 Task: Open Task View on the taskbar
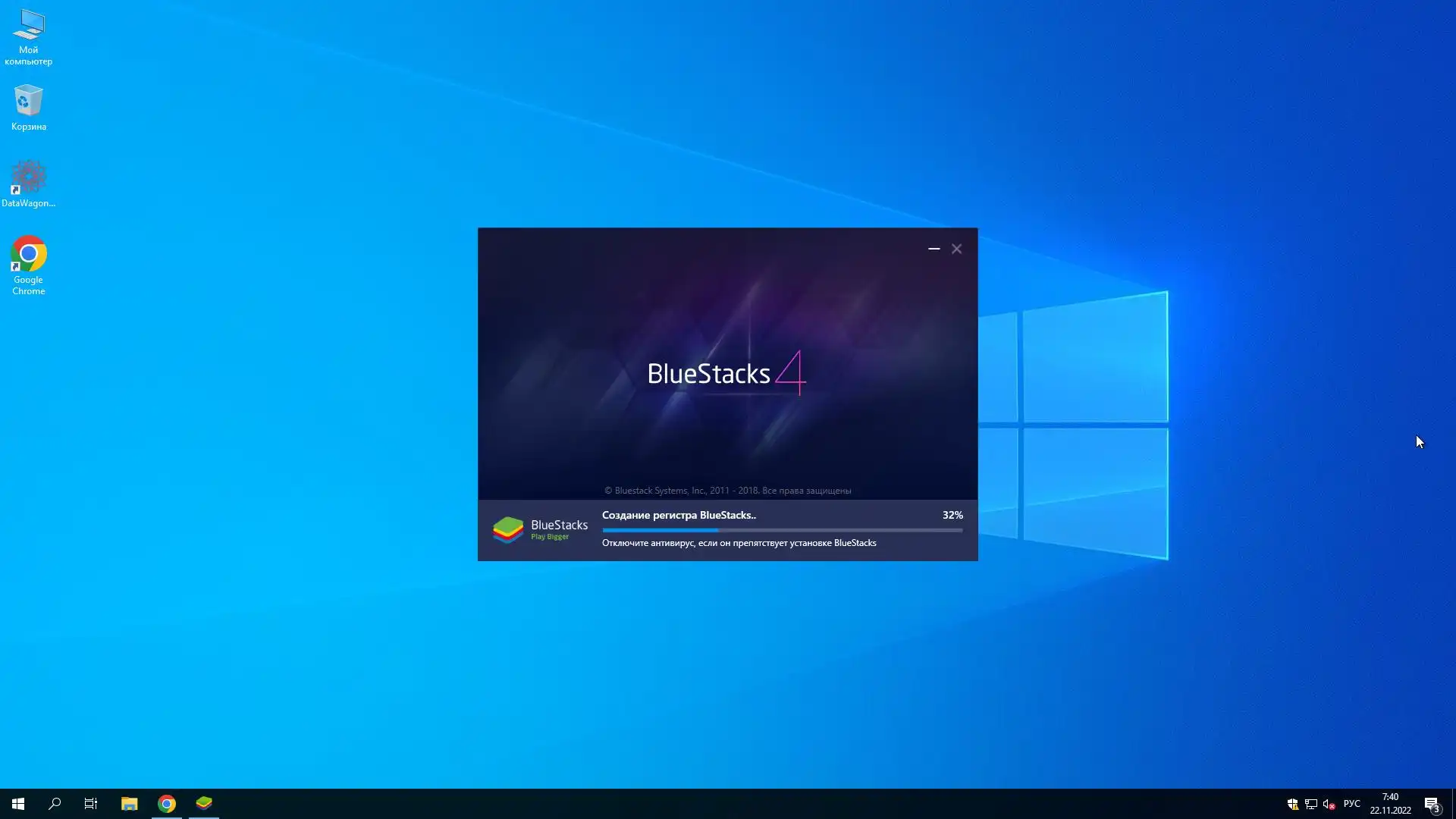pyautogui.click(x=91, y=803)
